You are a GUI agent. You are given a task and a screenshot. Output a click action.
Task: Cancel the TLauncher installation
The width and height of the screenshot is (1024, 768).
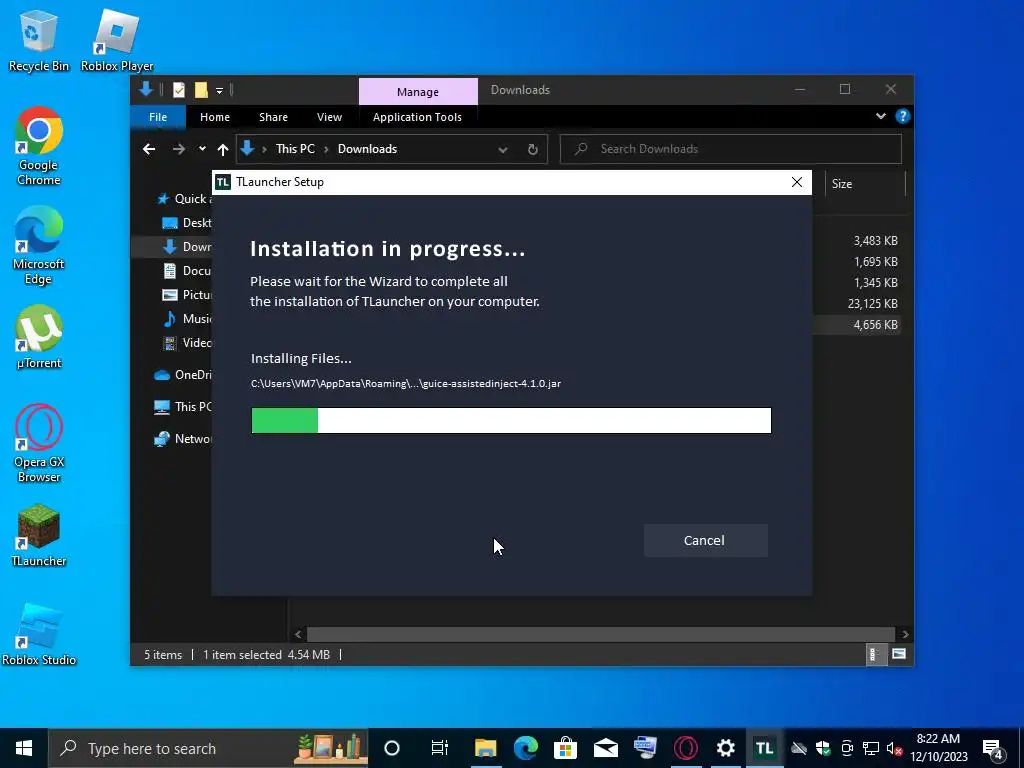[705, 540]
